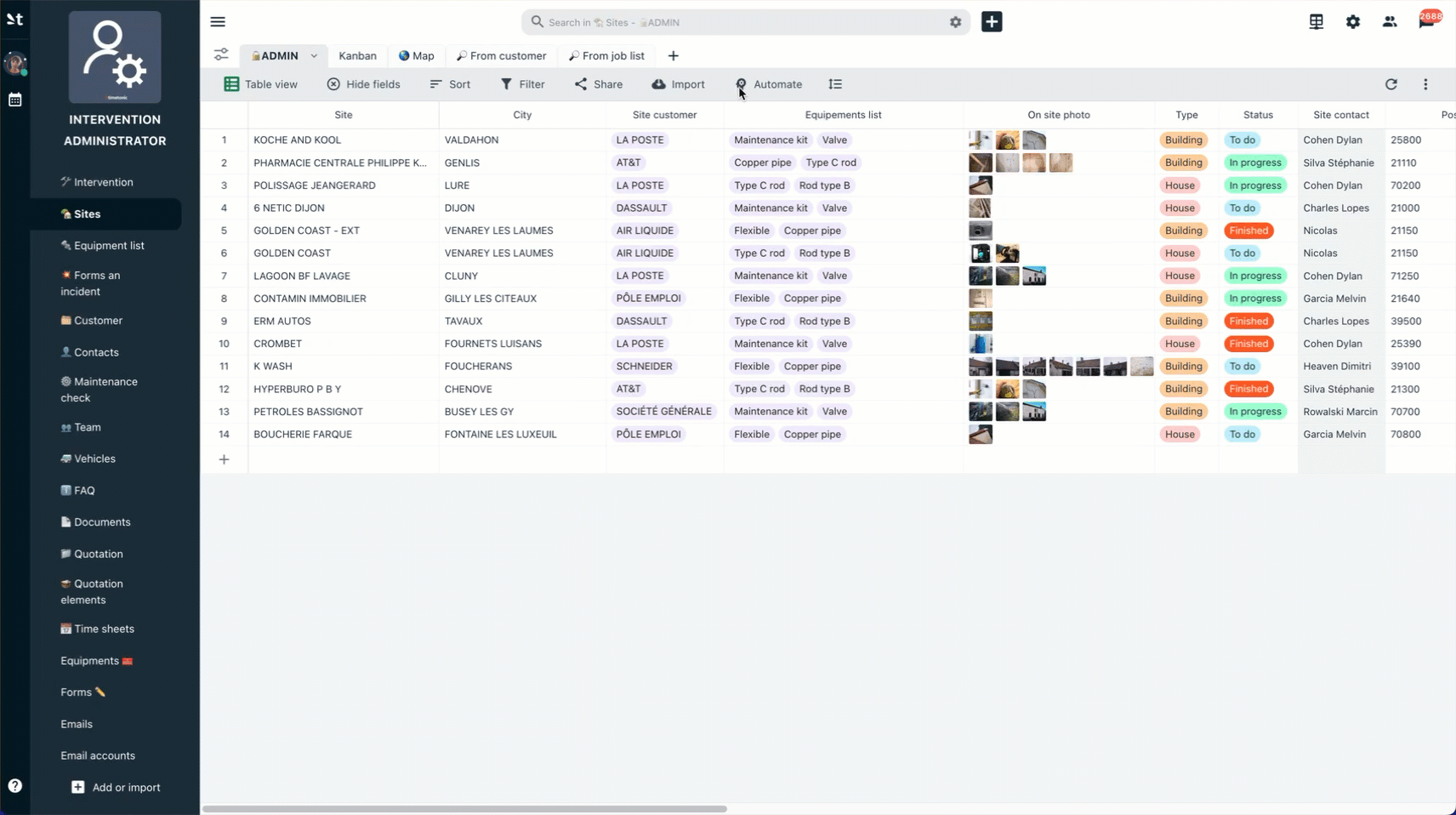Open the Filter option
Image resolution: width=1456 pixels, height=815 pixels.
(x=522, y=84)
